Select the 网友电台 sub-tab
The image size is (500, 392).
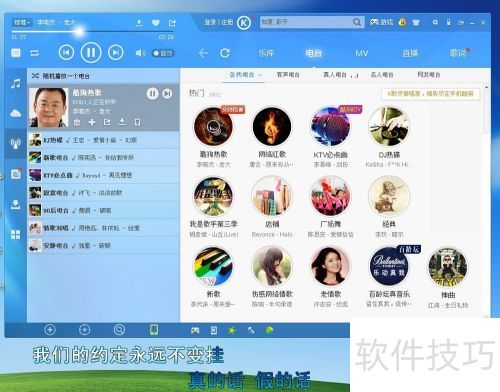(429, 75)
